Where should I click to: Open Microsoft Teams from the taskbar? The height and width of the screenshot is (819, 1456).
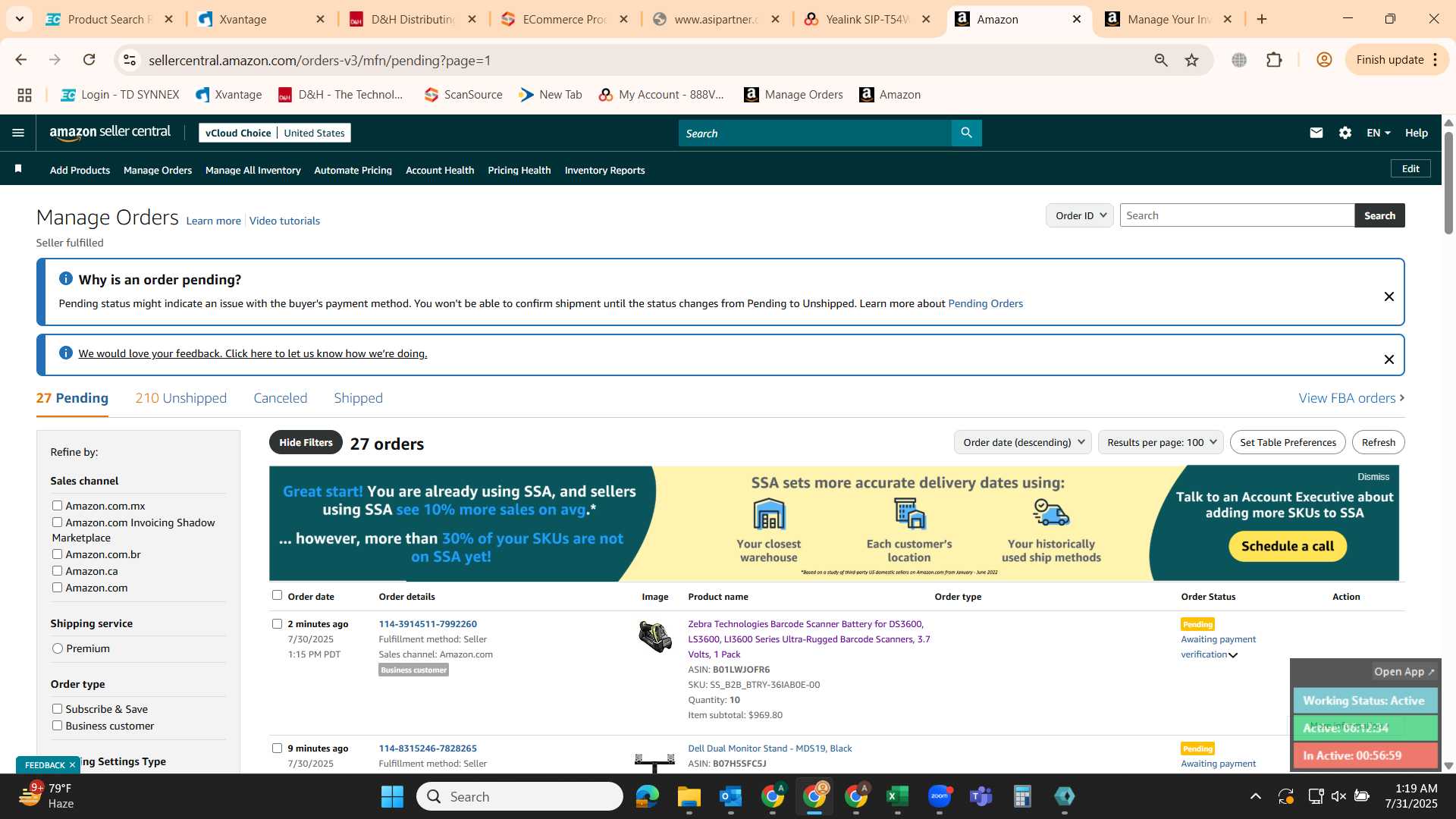(x=981, y=796)
